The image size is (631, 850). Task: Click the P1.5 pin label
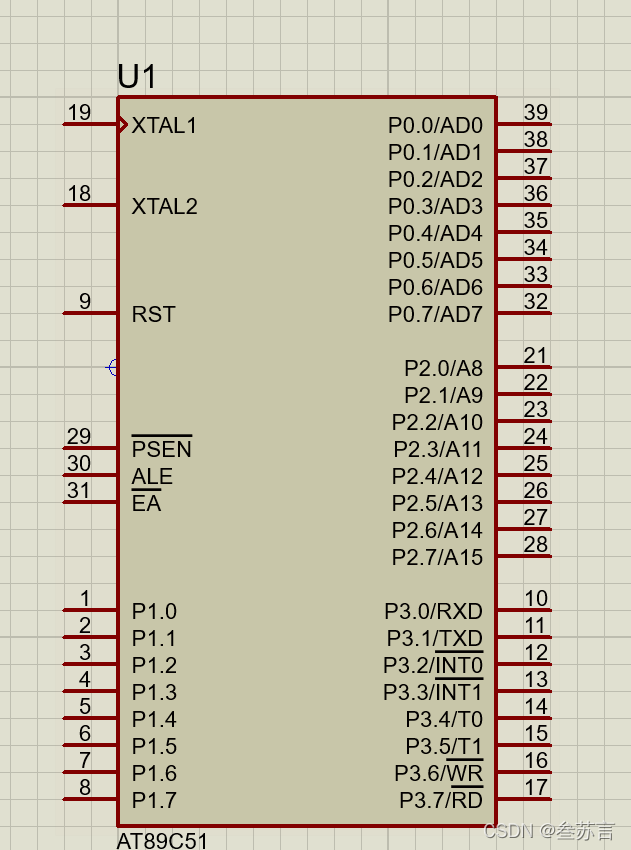tap(154, 746)
